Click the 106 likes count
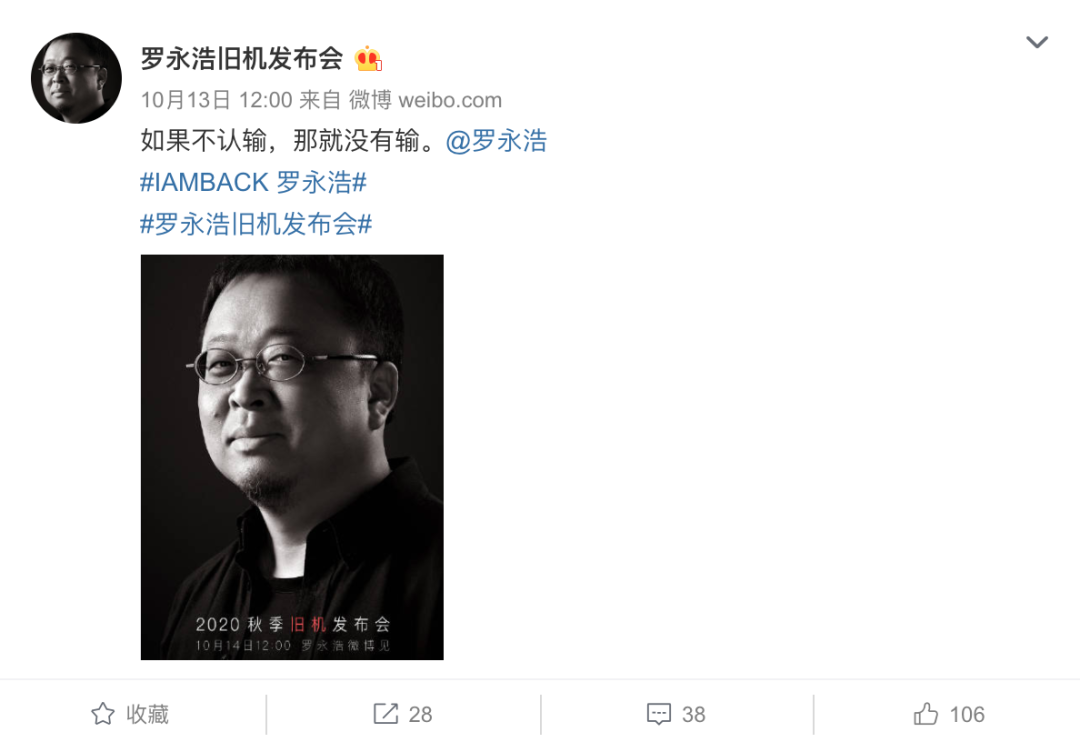Image resolution: width=1080 pixels, height=742 pixels. (x=967, y=714)
